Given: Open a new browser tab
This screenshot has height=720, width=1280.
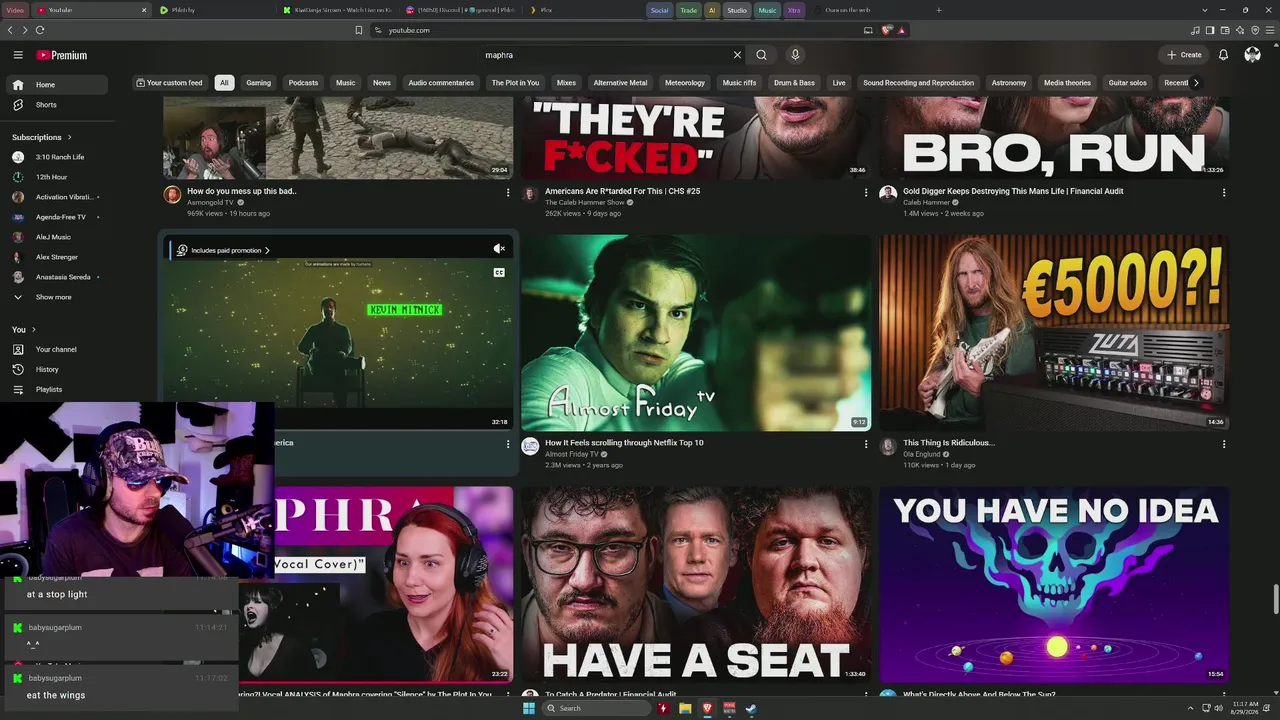Looking at the screenshot, I should 938,10.
